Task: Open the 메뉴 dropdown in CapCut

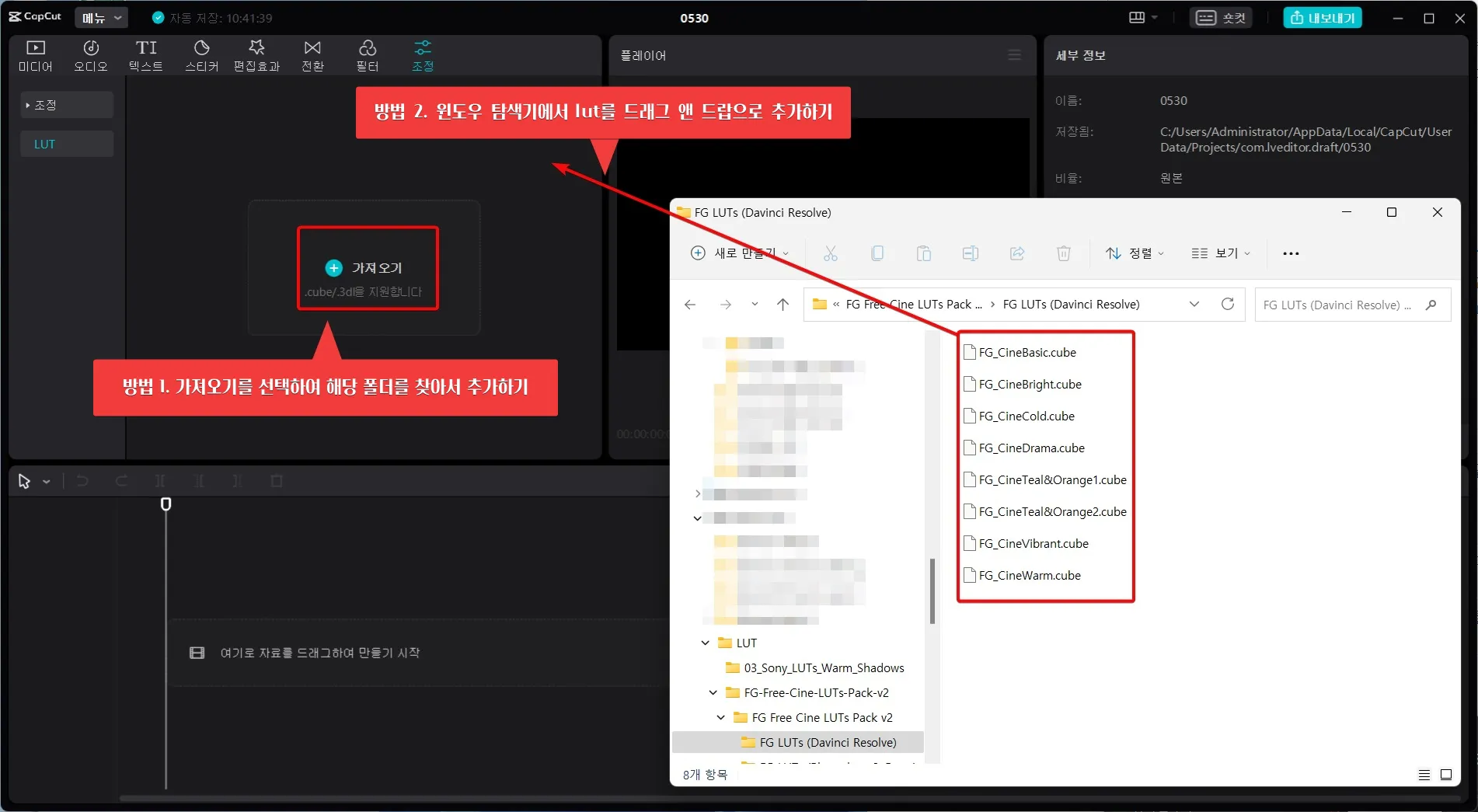Action: point(102,17)
